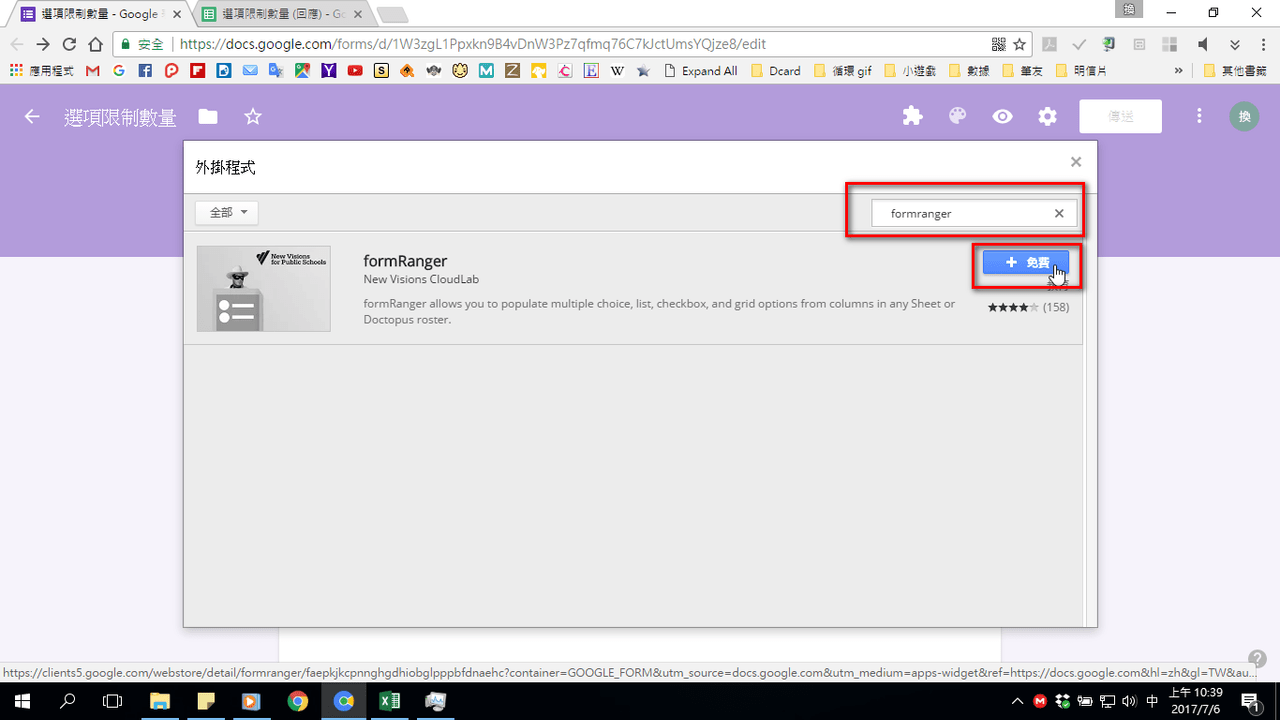The height and width of the screenshot is (720, 1280).
Task: Clear the formranger search text
Action: click(1059, 213)
